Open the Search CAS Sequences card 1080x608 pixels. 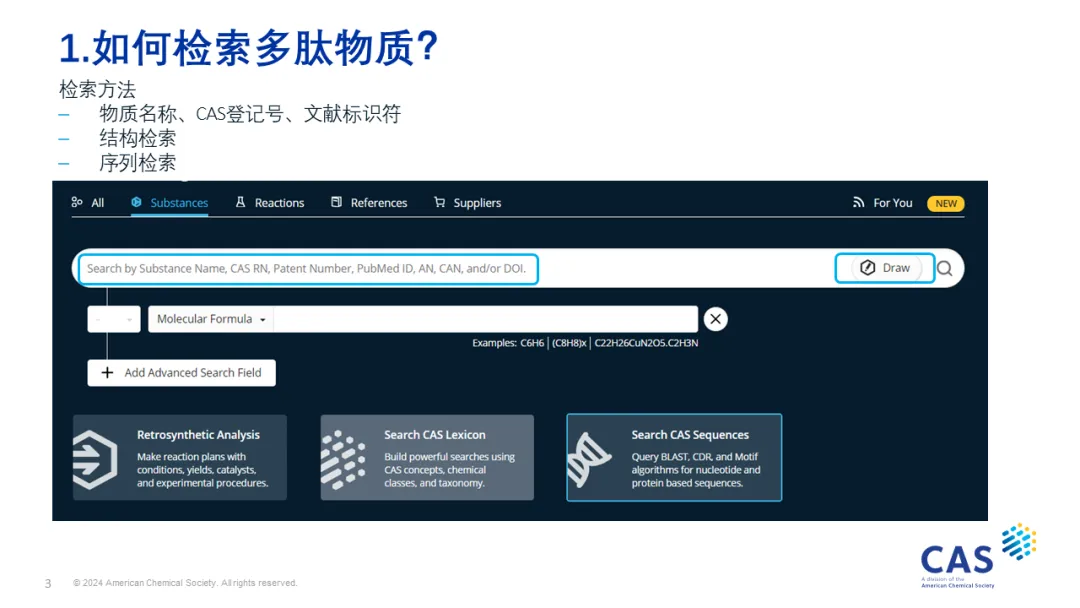point(674,457)
